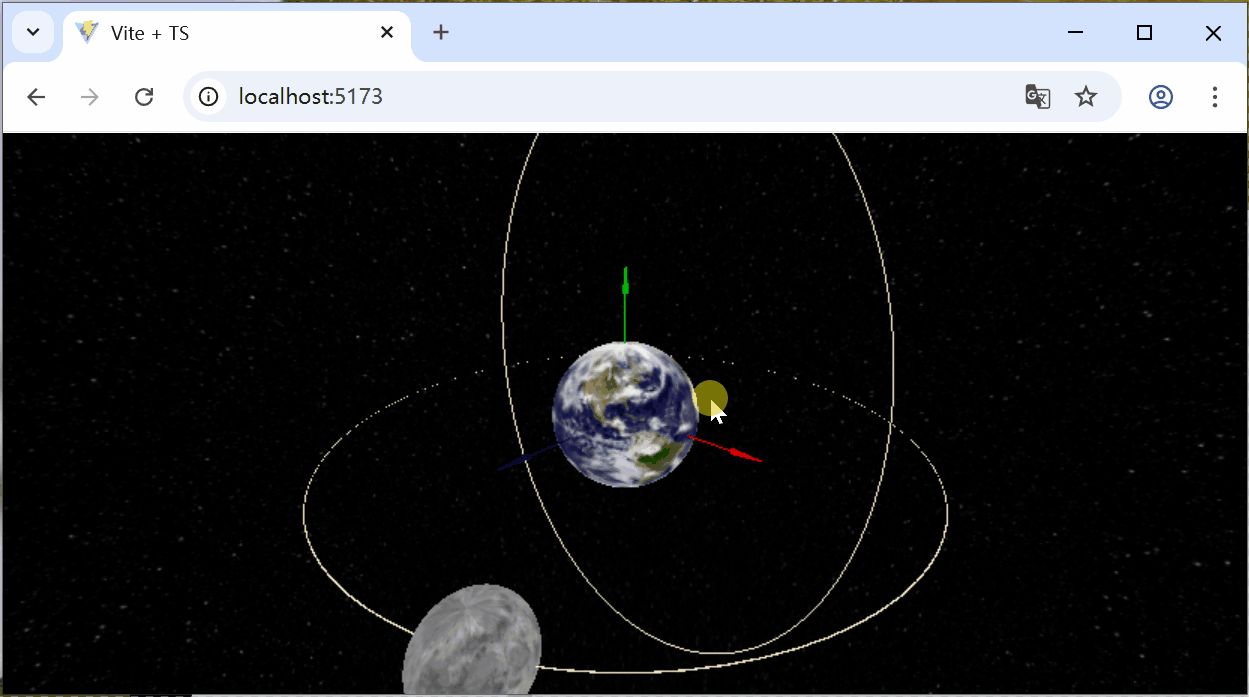This screenshot has height=697, width=1249.
Task: Click the browser forward arrow
Action: click(90, 97)
